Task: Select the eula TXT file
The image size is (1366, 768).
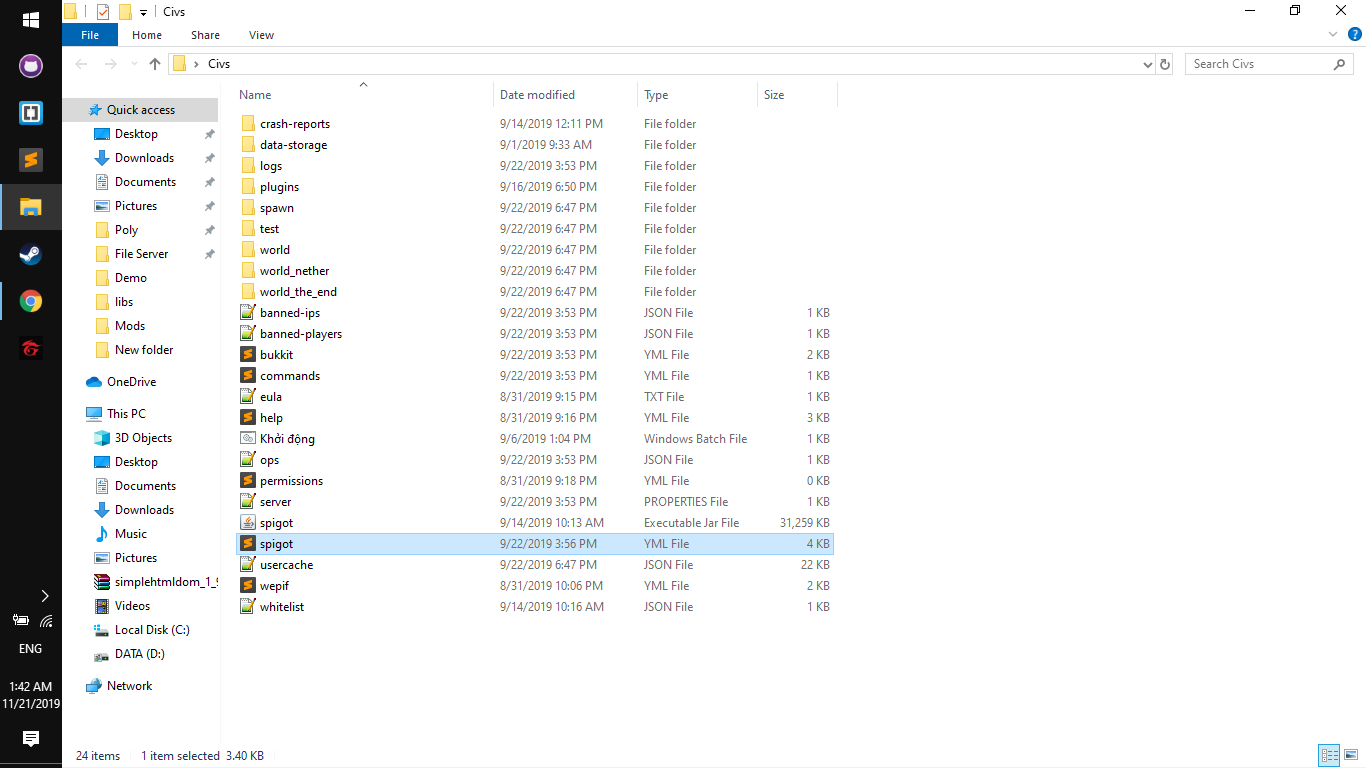Action: click(x=536, y=397)
